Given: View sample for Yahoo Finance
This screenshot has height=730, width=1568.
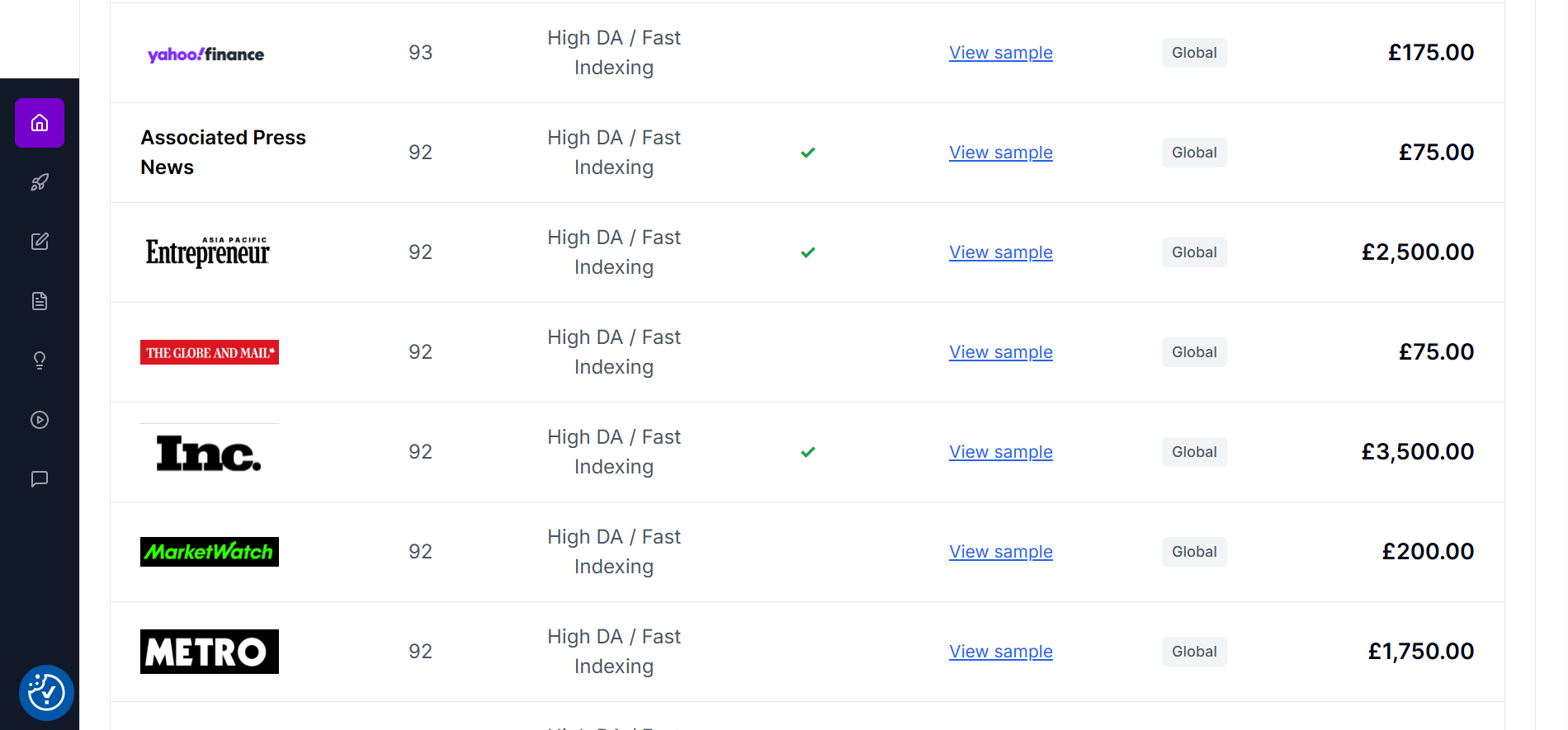Looking at the screenshot, I should [x=1000, y=53].
